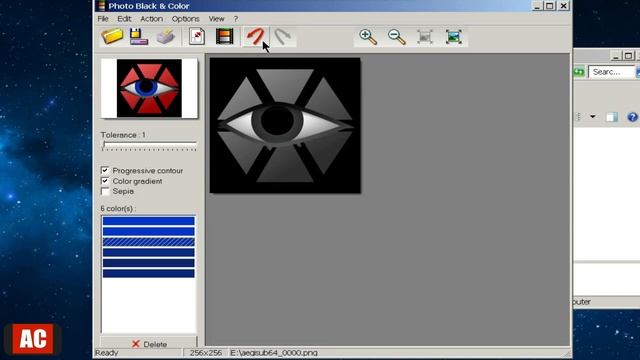This screenshot has height=360, width=640.
Task: Click the Photo Black & Color title bar icon
Action: pyautogui.click(x=101, y=6)
